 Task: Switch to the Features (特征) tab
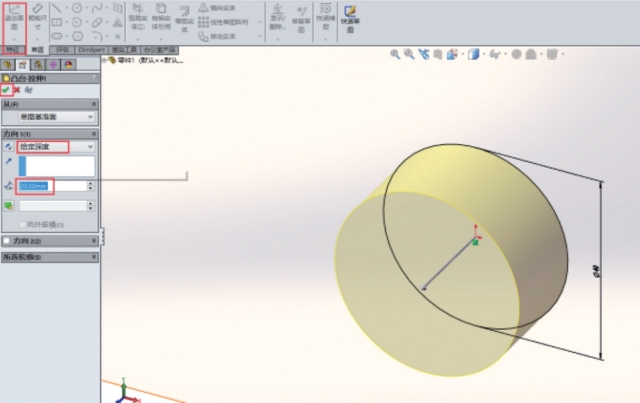13,50
